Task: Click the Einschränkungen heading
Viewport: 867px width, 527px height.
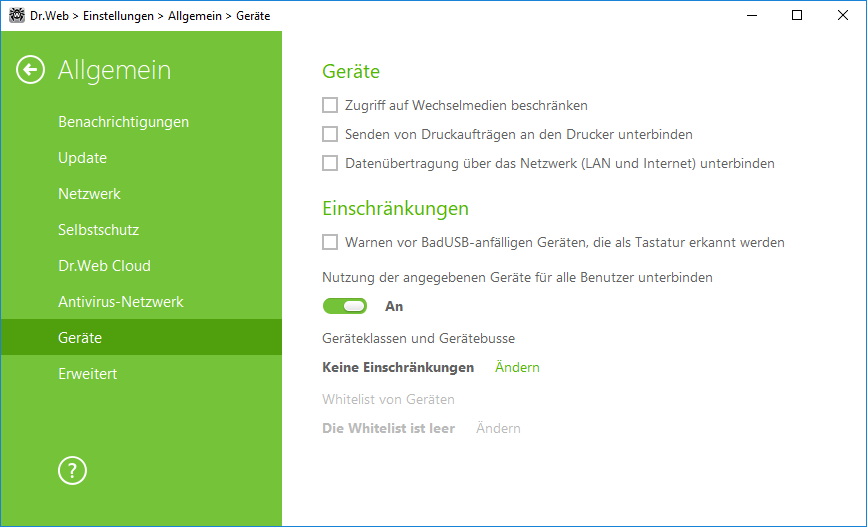Action: pos(395,208)
